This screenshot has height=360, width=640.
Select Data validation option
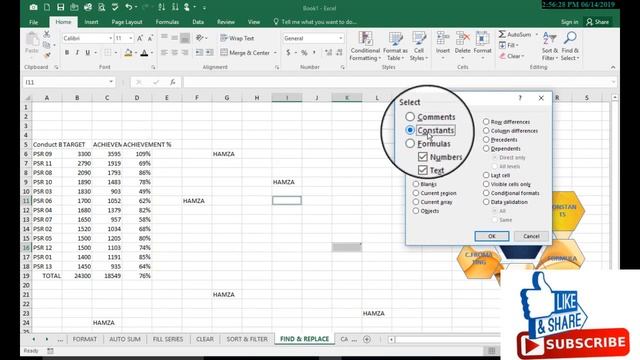coord(486,202)
